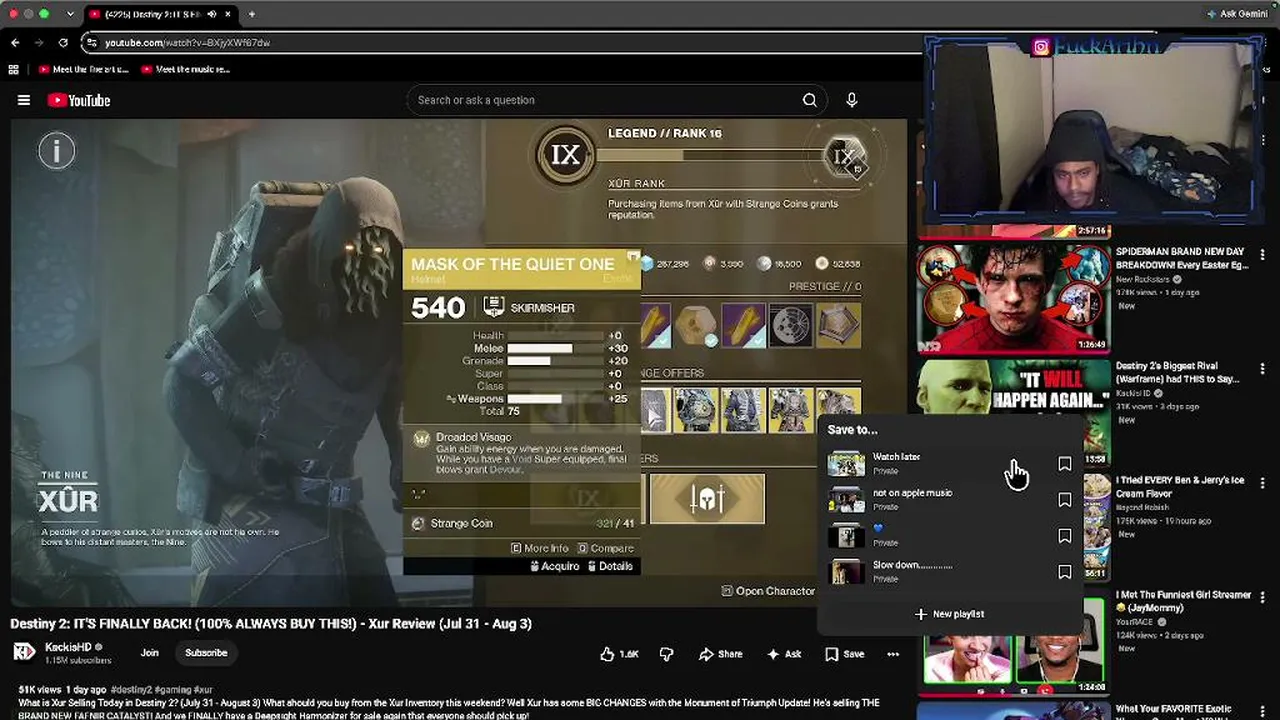Toggle the blue heart playlist bookmark

point(1065,536)
